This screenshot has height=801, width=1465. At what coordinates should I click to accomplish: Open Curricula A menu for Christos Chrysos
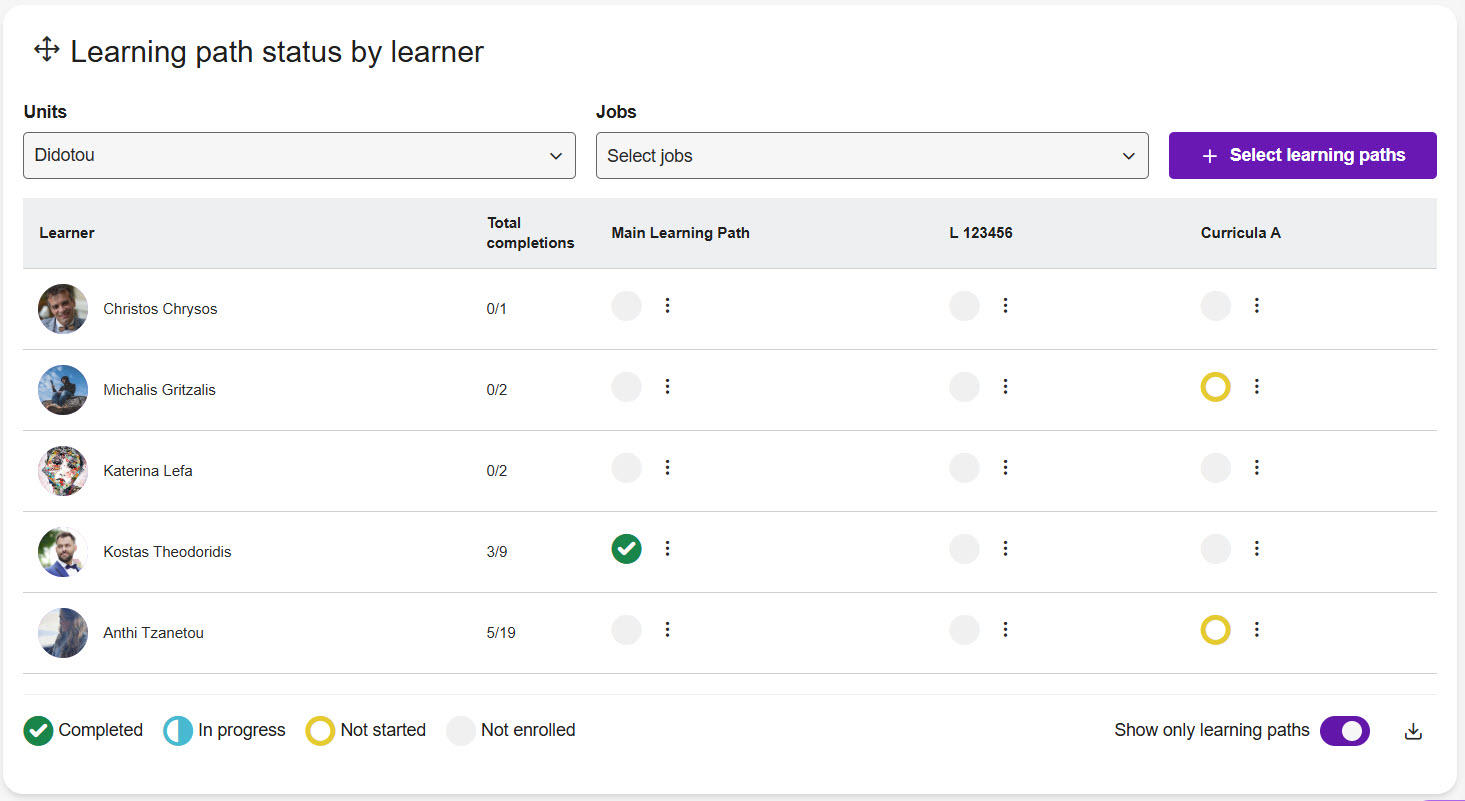click(1257, 306)
